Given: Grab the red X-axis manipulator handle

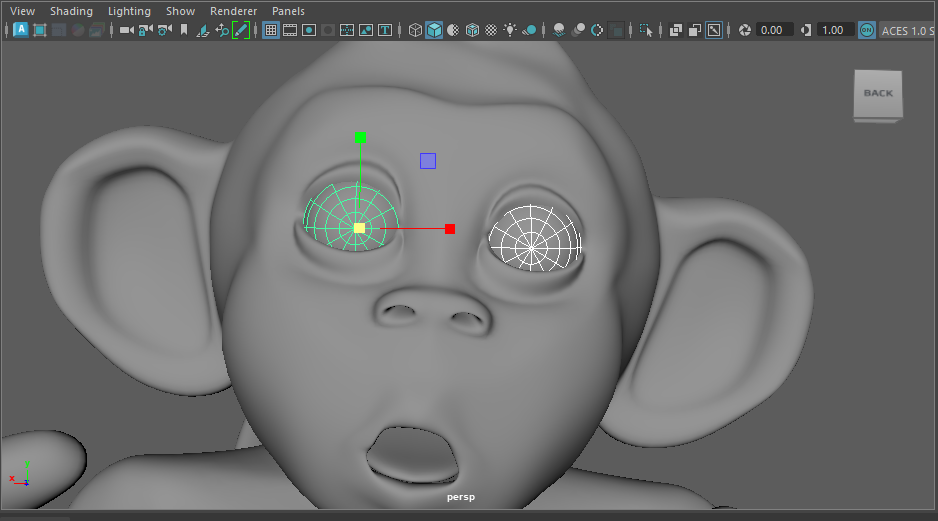Looking at the screenshot, I should coord(450,228).
